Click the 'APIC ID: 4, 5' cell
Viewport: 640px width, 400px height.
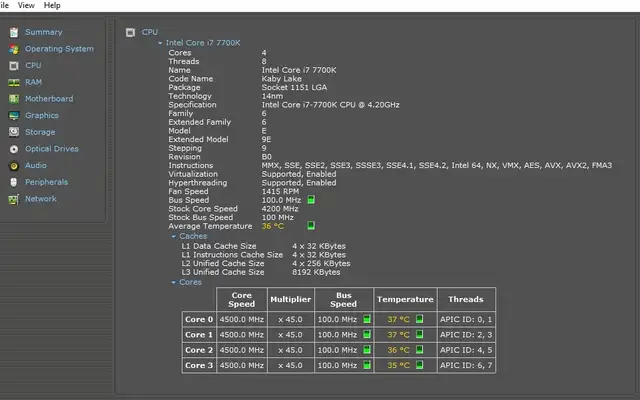click(466, 350)
